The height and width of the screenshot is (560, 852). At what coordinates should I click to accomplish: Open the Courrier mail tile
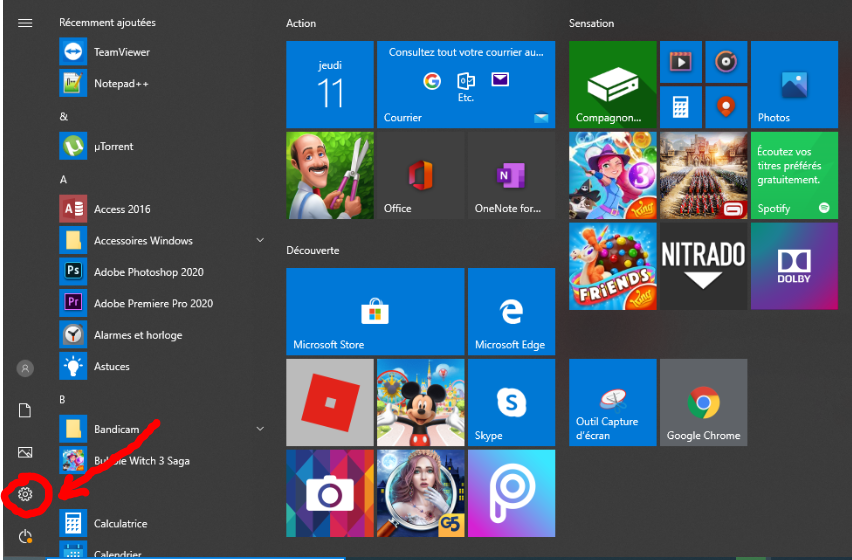[x=466, y=85]
